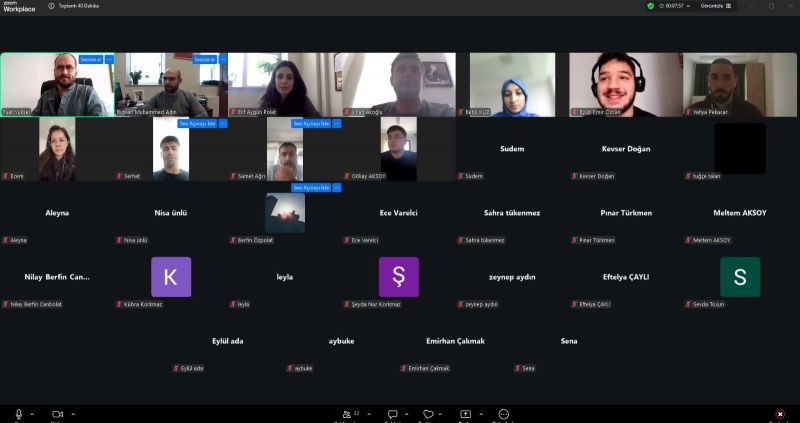Viewport: 800px width, 423px height.
Task: Select the purple K avatar of Kübra Korkmaz
Action: click(x=170, y=277)
